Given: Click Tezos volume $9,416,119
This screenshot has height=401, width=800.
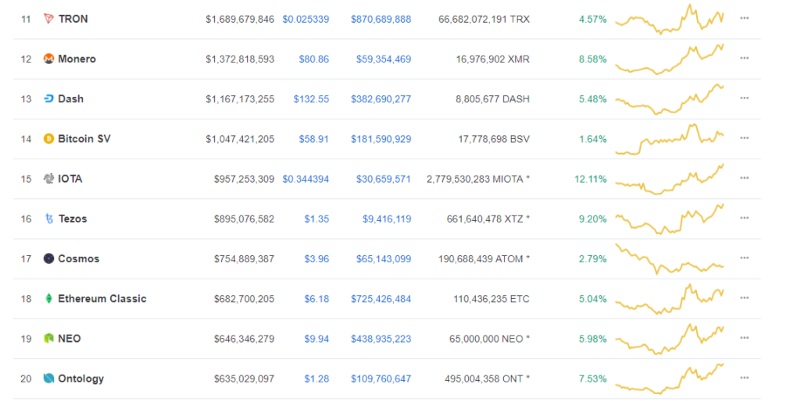Looking at the screenshot, I should click(x=387, y=219).
